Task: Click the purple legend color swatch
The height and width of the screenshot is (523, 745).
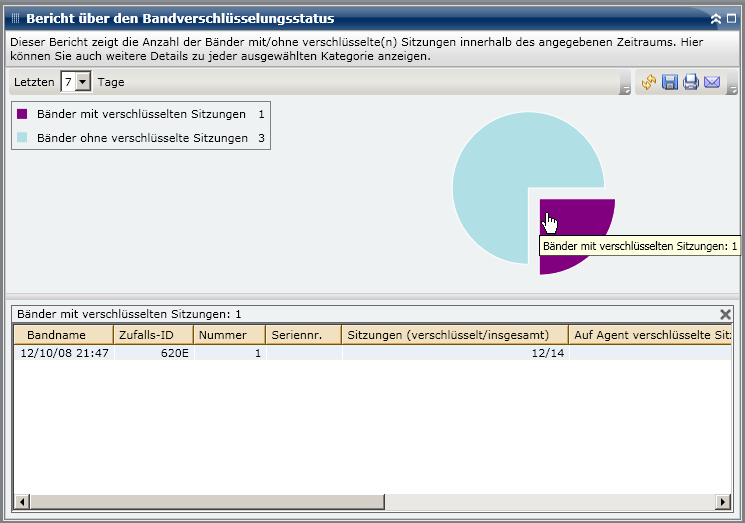Action: click(x=22, y=114)
